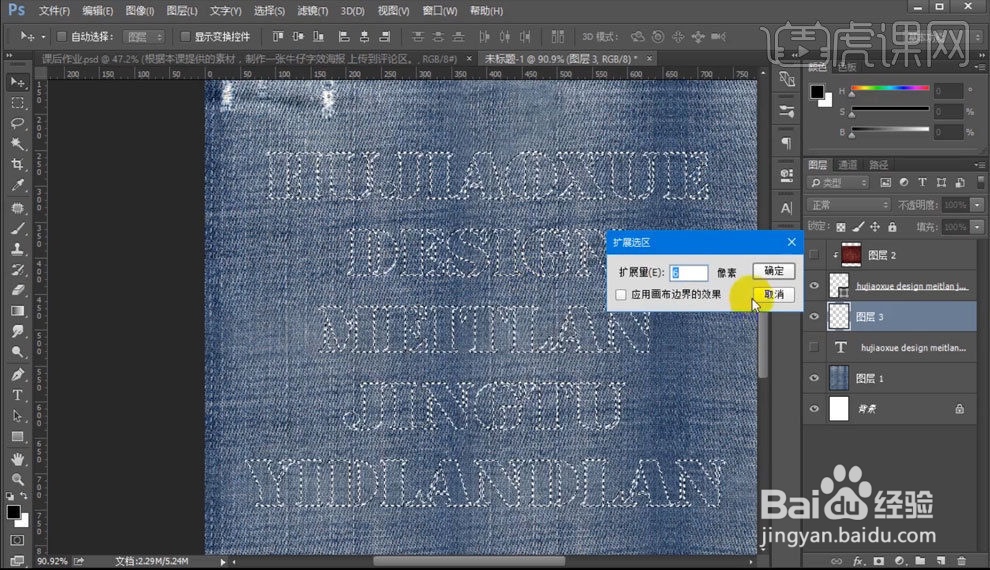Open Move tool preset picker arrow
This screenshot has width=990, height=570.
pos(43,37)
